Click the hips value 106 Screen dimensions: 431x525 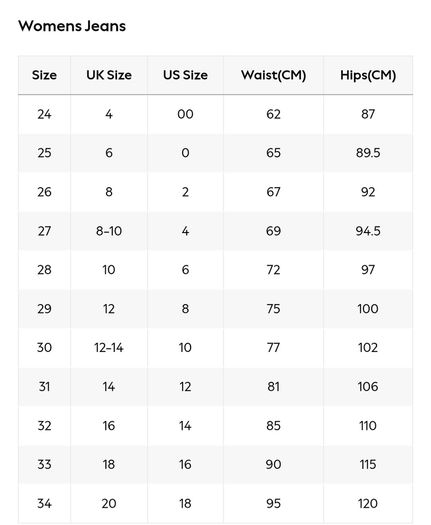(368, 387)
